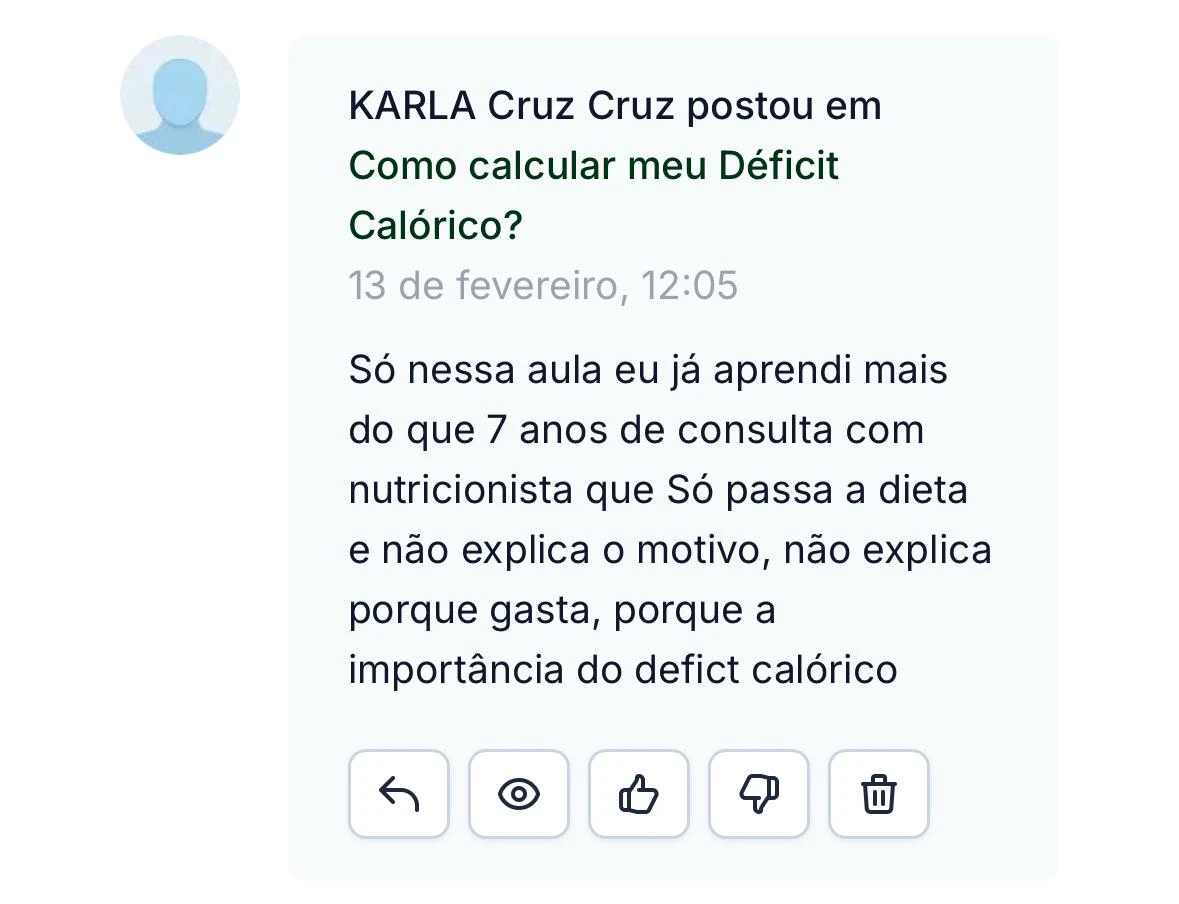Click the word "Calórico?" in the lesson title

[x=436, y=226]
